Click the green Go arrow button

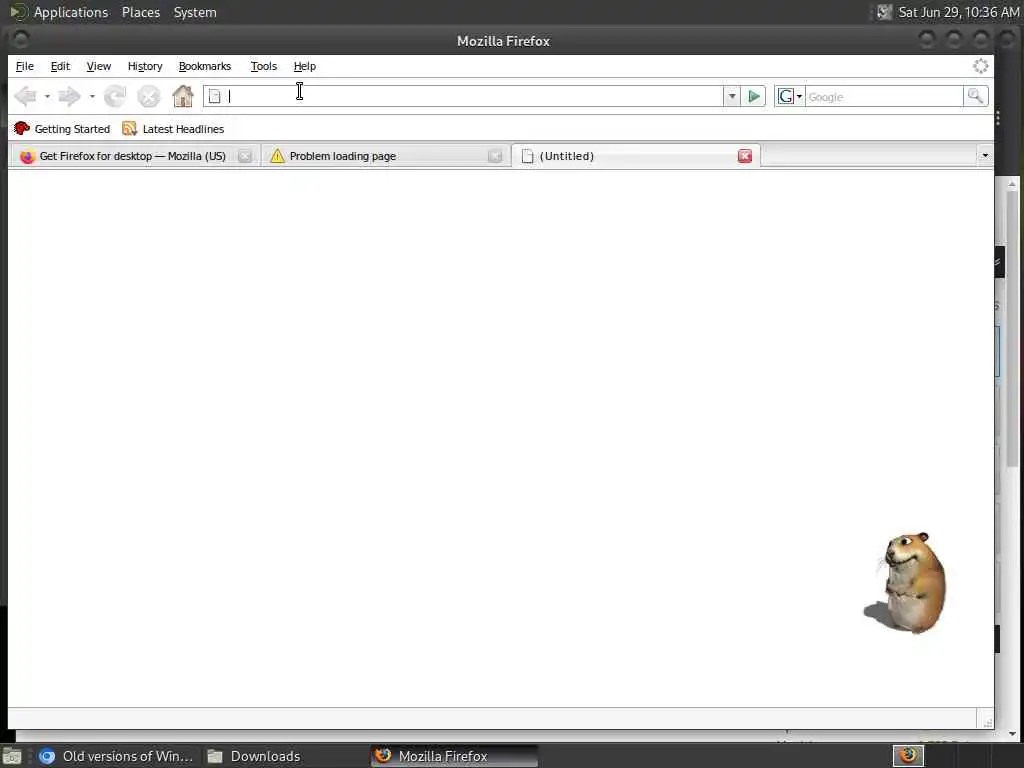click(x=754, y=97)
